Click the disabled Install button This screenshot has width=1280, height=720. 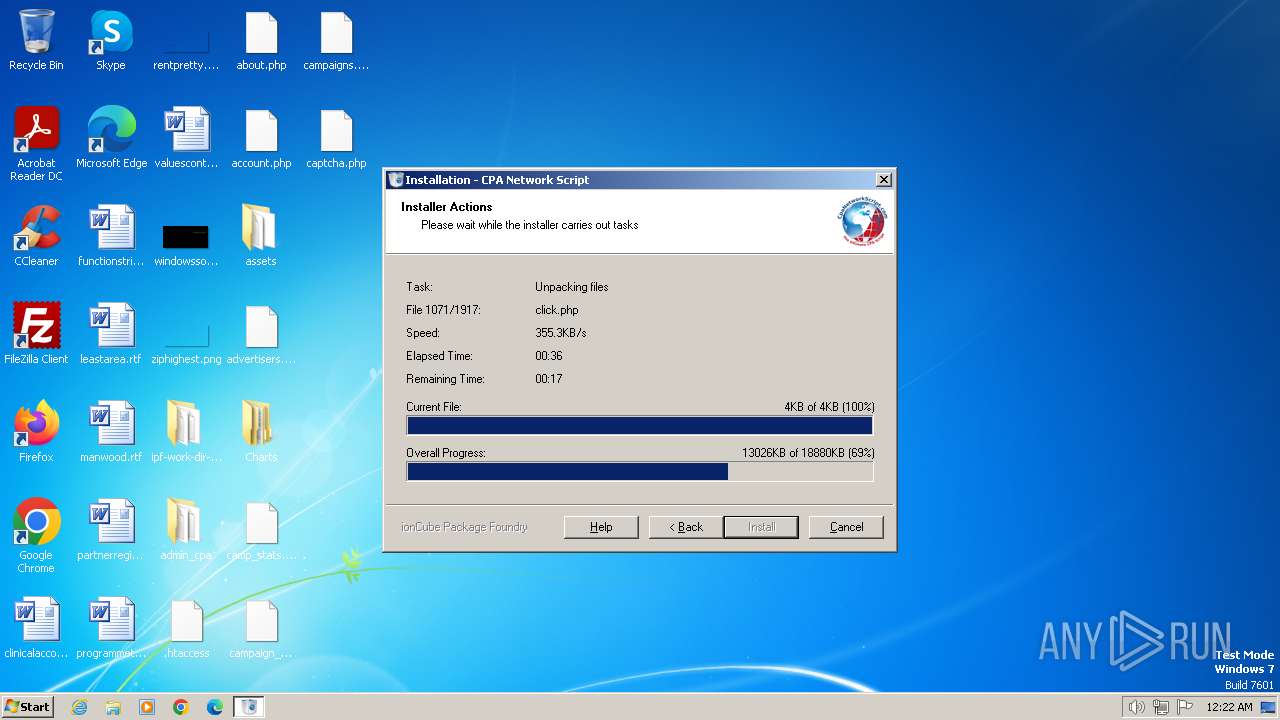click(761, 527)
